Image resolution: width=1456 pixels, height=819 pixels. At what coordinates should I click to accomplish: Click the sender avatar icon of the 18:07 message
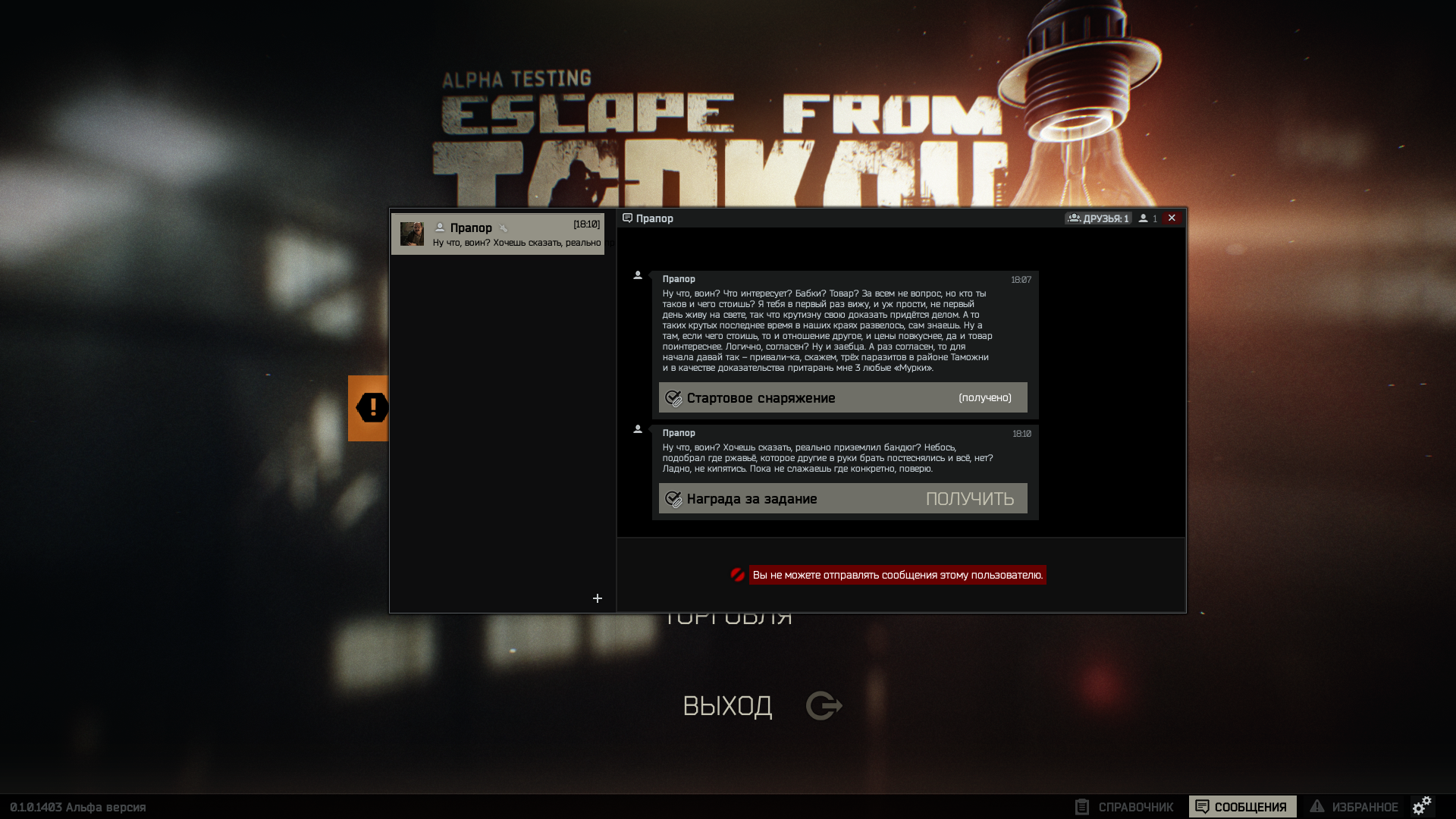(x=638, y=275)
